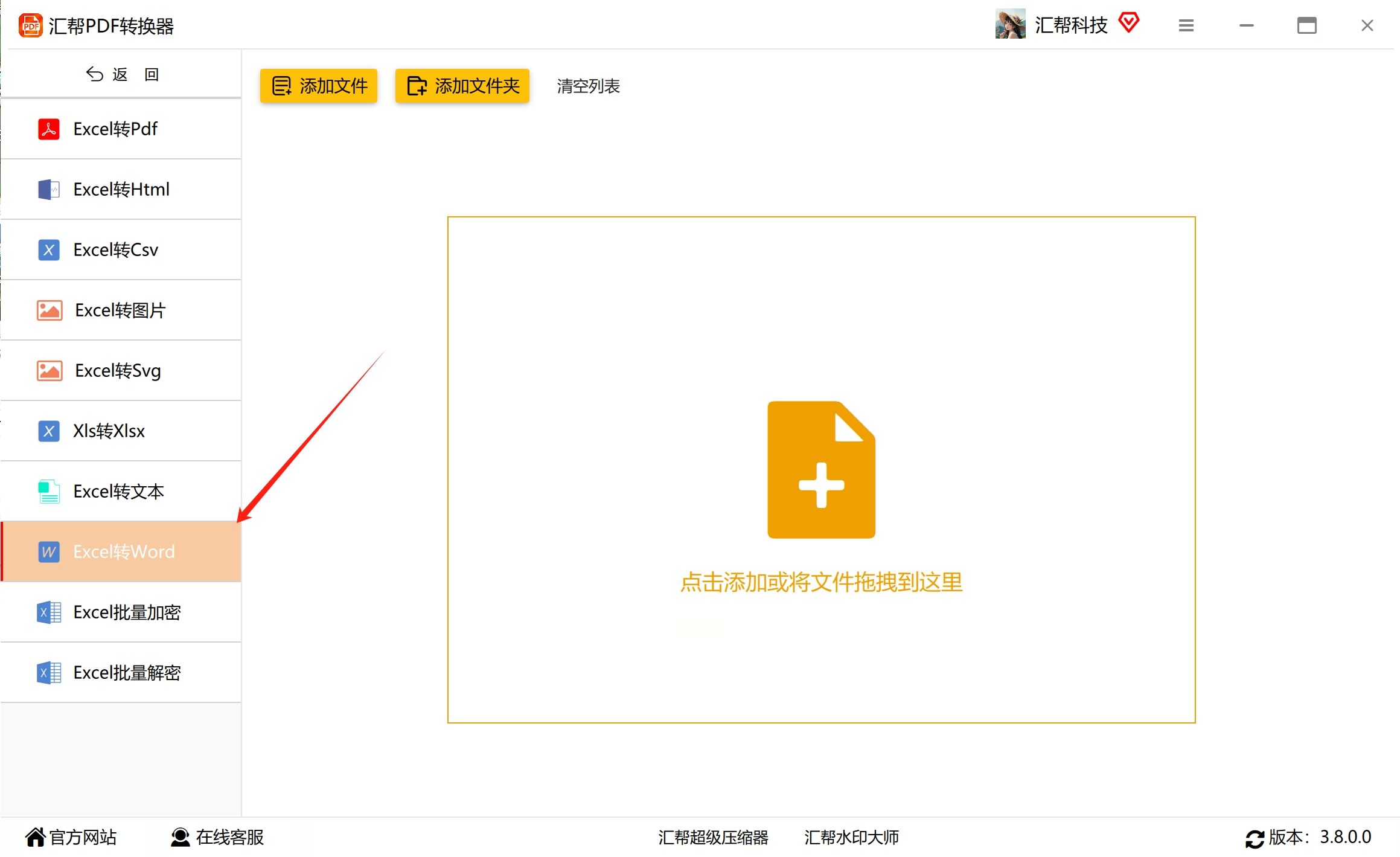
Task: Select the highlighted Excel转Word item
Action: point(124,552)
